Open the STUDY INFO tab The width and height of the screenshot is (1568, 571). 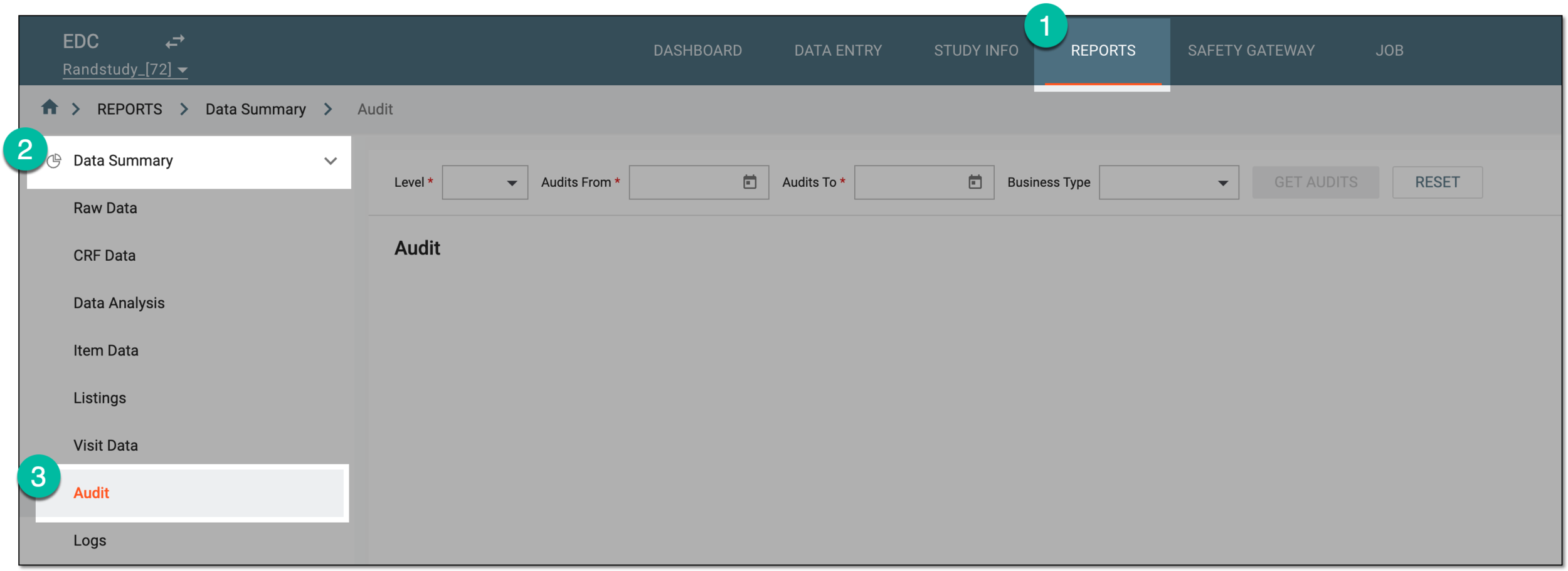976,51
